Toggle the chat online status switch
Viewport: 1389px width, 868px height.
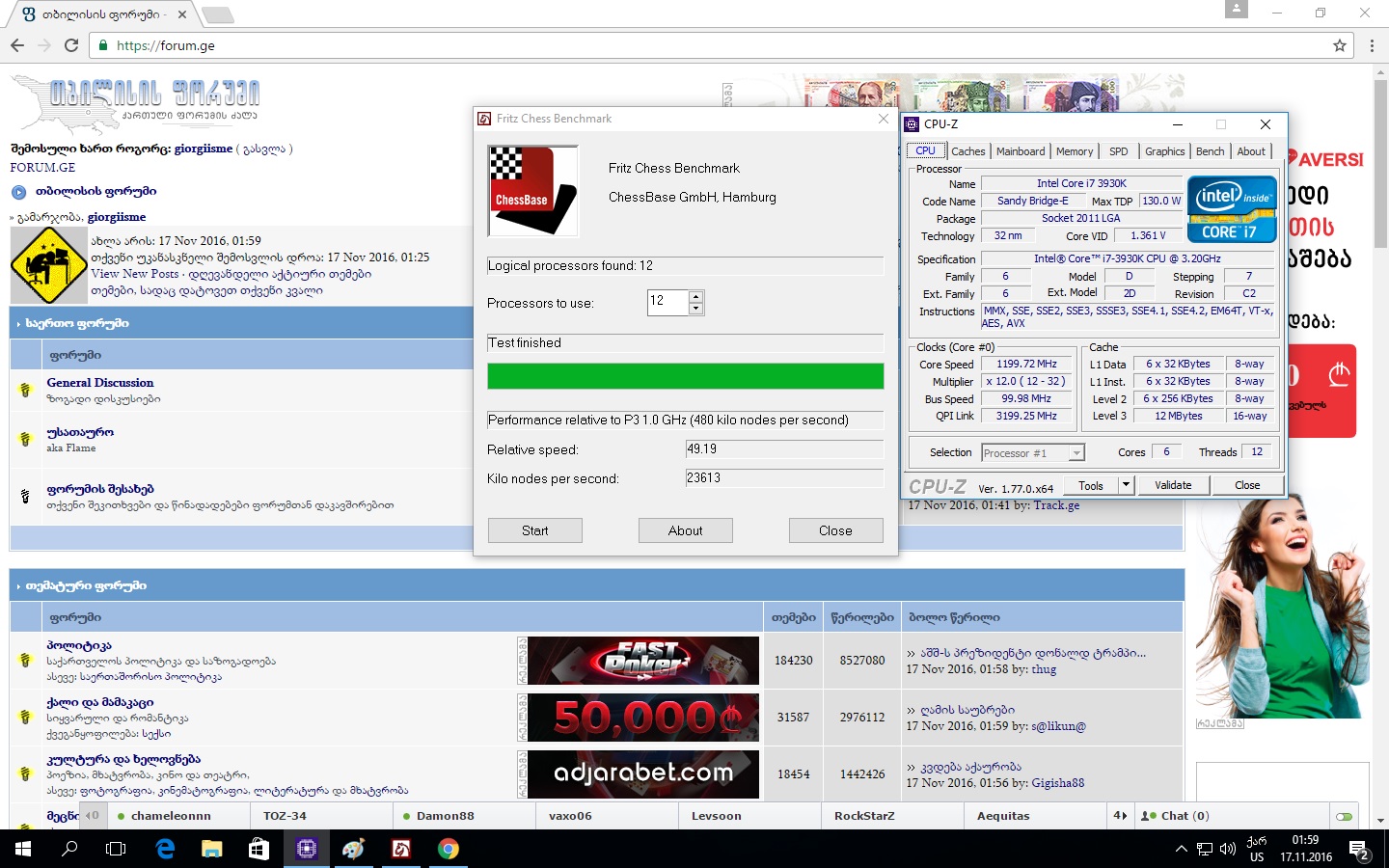[1344, 816]
